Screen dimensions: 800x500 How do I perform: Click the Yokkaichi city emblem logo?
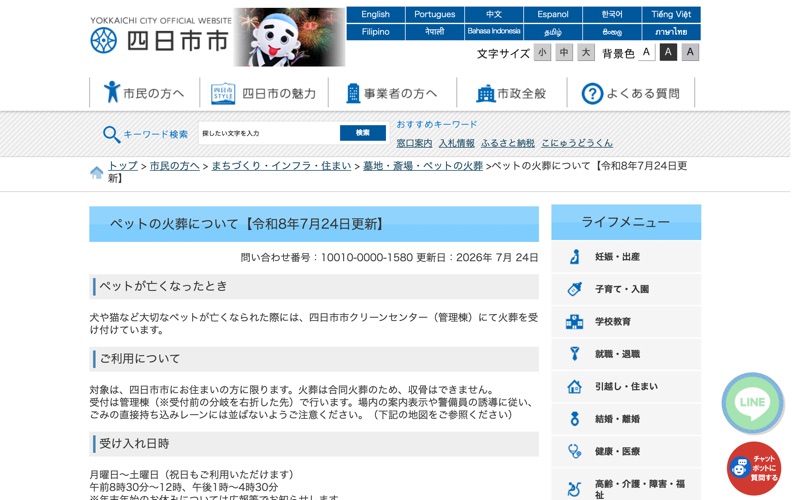pyautogui.click(x=104, y=41)
